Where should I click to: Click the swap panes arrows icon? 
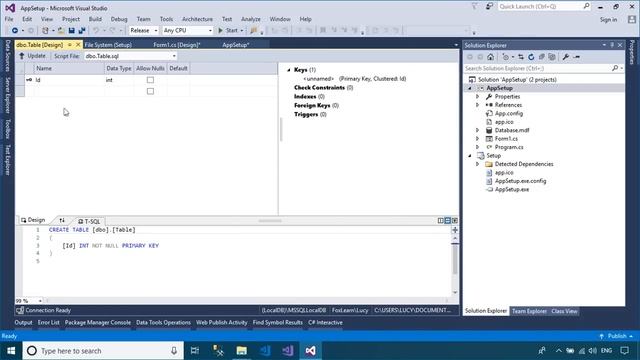pos(62,220)
